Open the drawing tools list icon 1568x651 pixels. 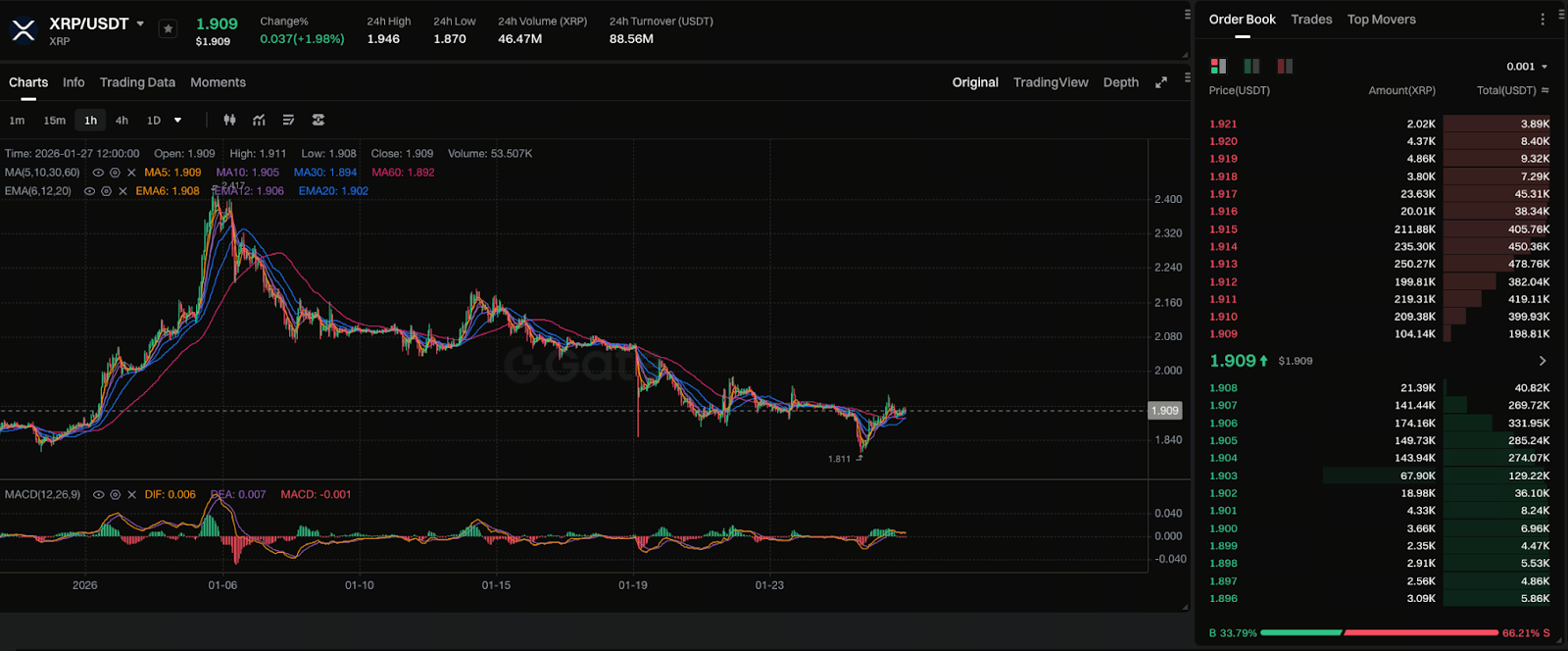(x=288, y=120)
